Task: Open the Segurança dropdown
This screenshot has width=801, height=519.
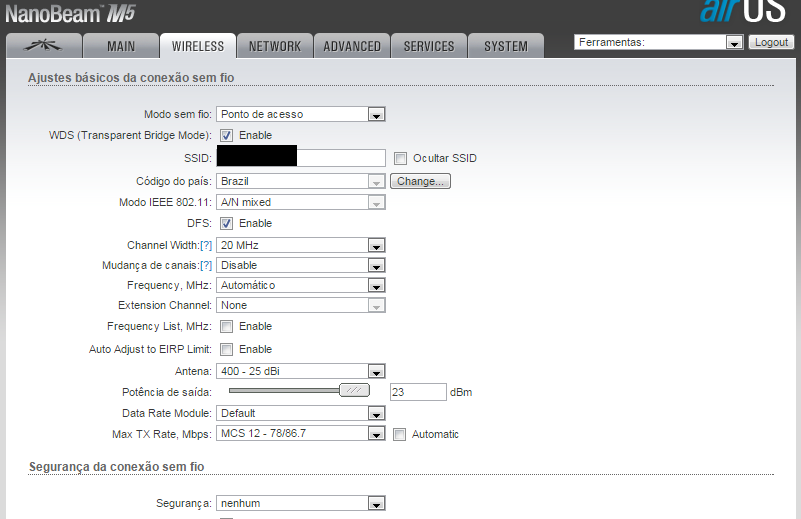Action: pos(300,503)
